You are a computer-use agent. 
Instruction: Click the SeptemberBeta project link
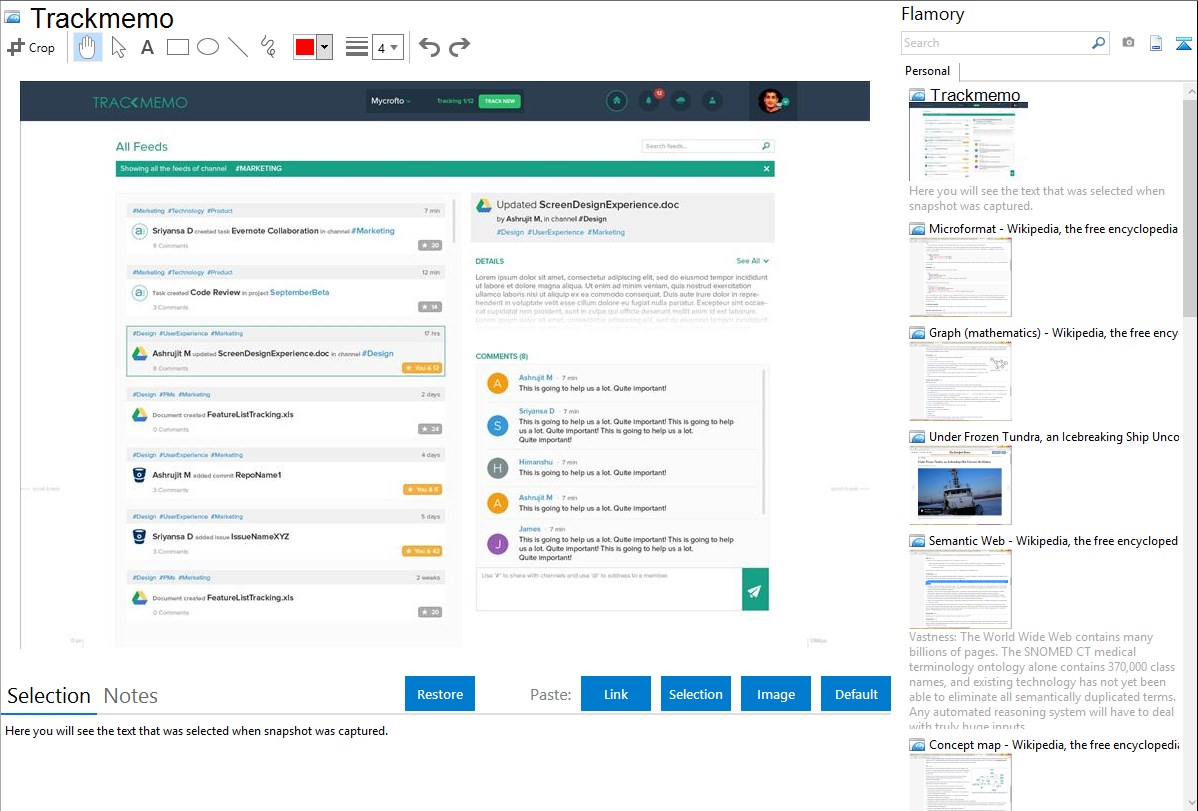[x=300, y=293]
